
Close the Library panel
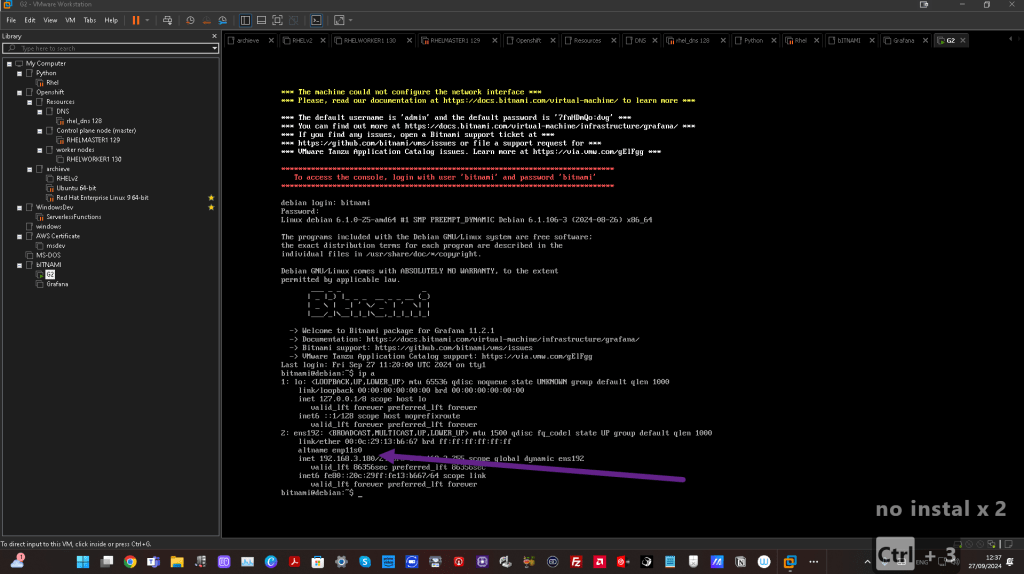(x=214, y=36)
